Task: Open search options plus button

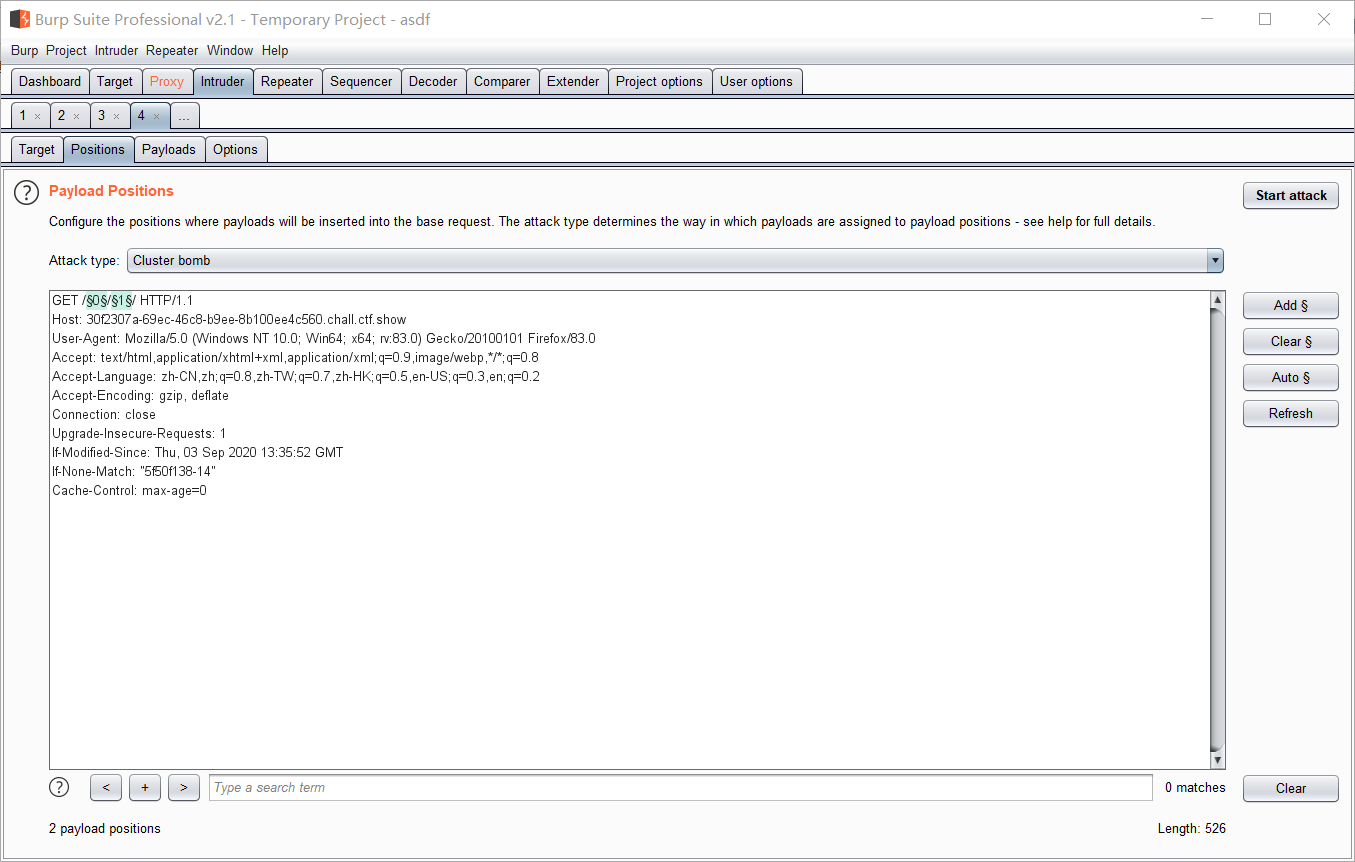Action: tap(145, 788)
